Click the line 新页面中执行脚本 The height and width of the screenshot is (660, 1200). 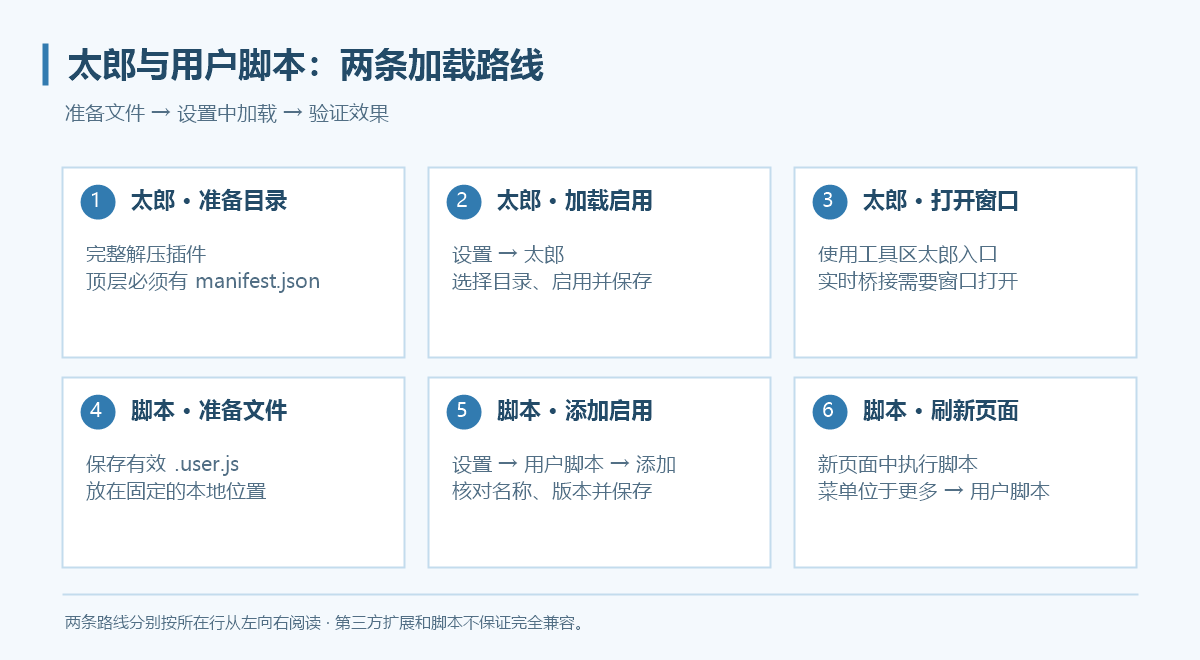[898, 465]
